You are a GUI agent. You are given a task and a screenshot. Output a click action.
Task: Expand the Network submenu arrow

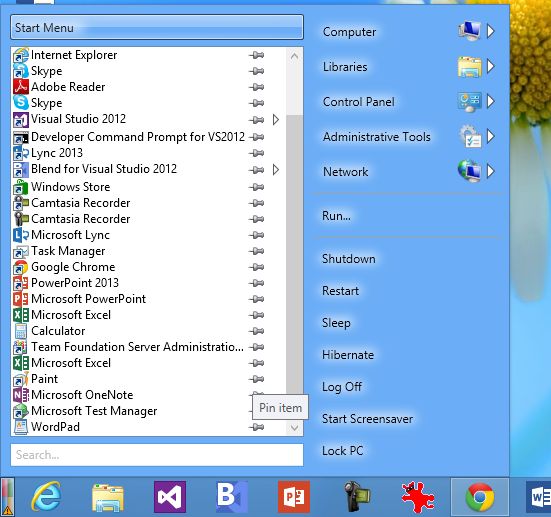[491, 171]
